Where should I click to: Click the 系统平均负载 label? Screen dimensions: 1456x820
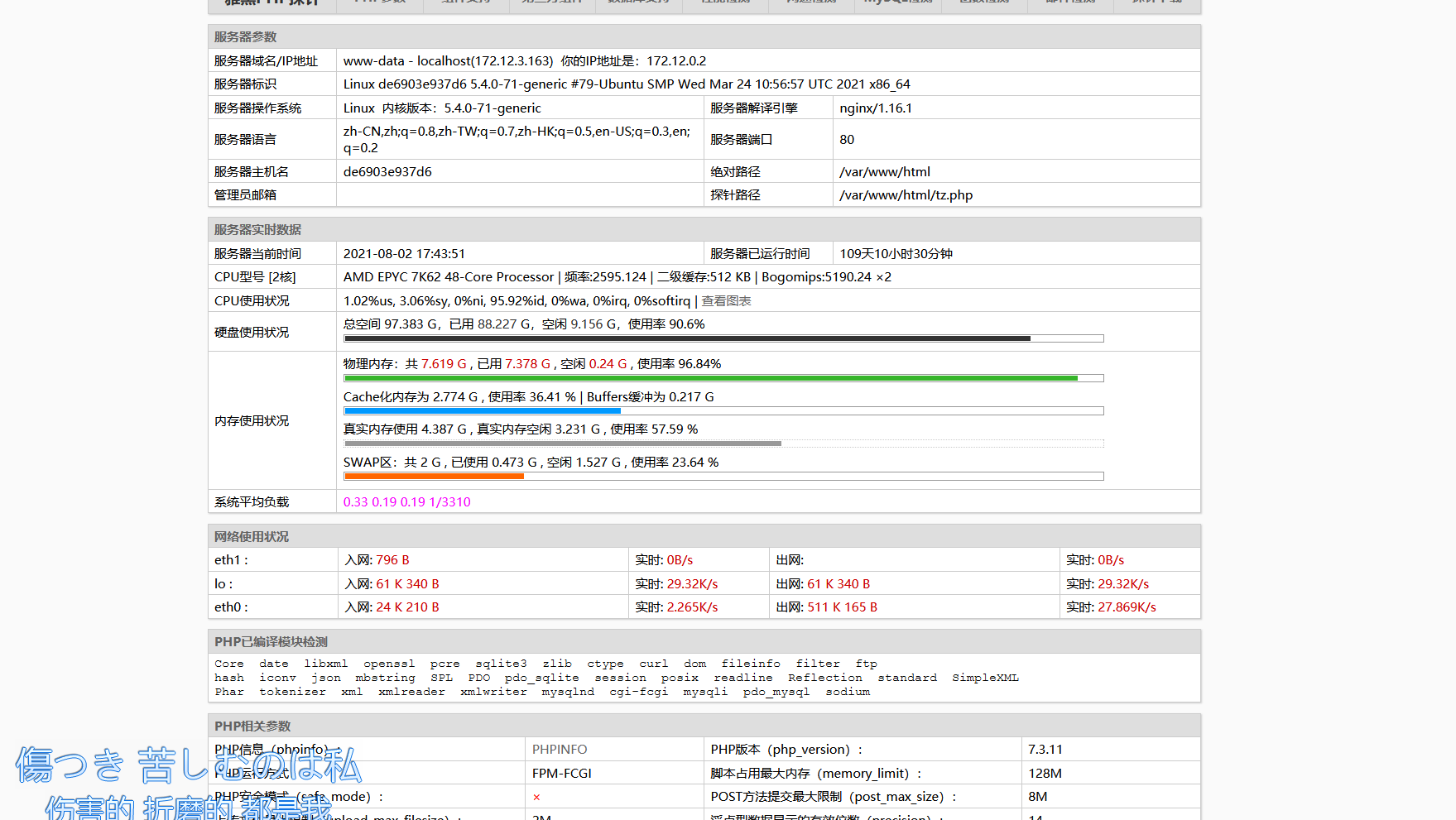(x=252, y=501)
